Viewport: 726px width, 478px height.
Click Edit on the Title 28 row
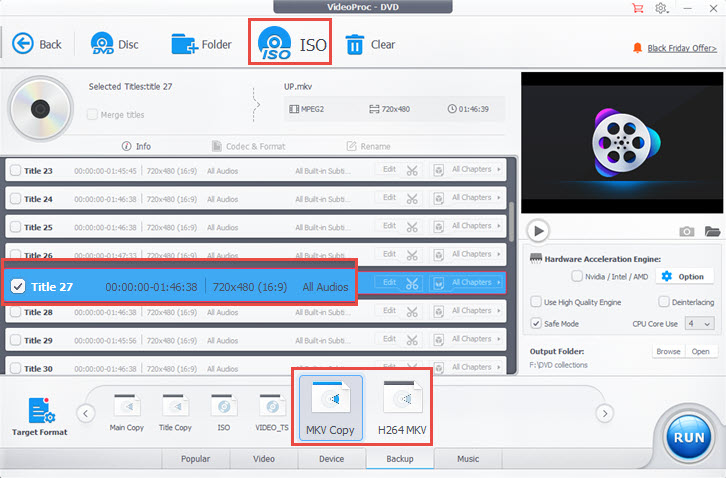coord(389,311)
